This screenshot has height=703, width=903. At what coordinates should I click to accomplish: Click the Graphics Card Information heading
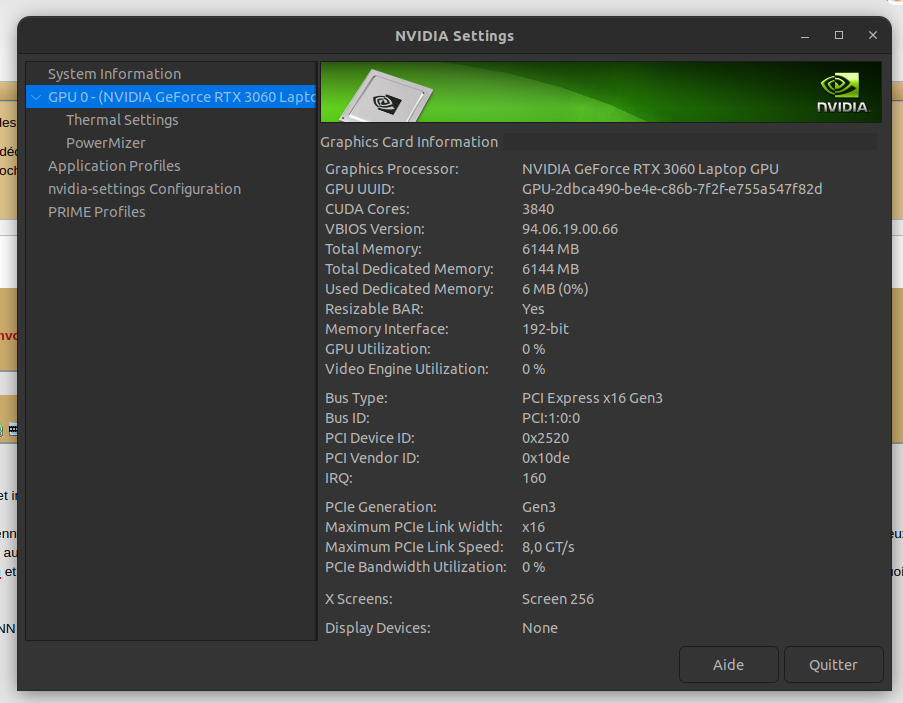(x=409, y=142)
